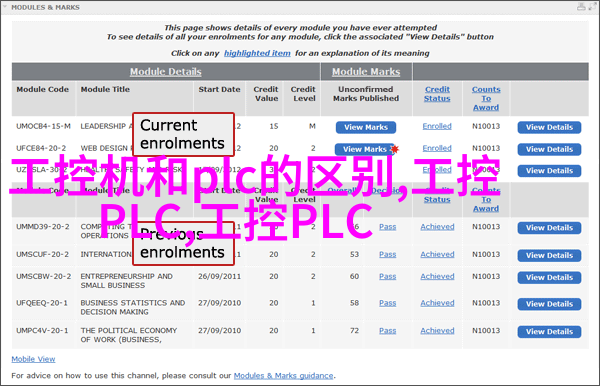Image resolution: width=600 pixels, height=386 pixels.
Task: Click overall mark 58 for UFQEEQ-20-1
Action: [354, 303]
